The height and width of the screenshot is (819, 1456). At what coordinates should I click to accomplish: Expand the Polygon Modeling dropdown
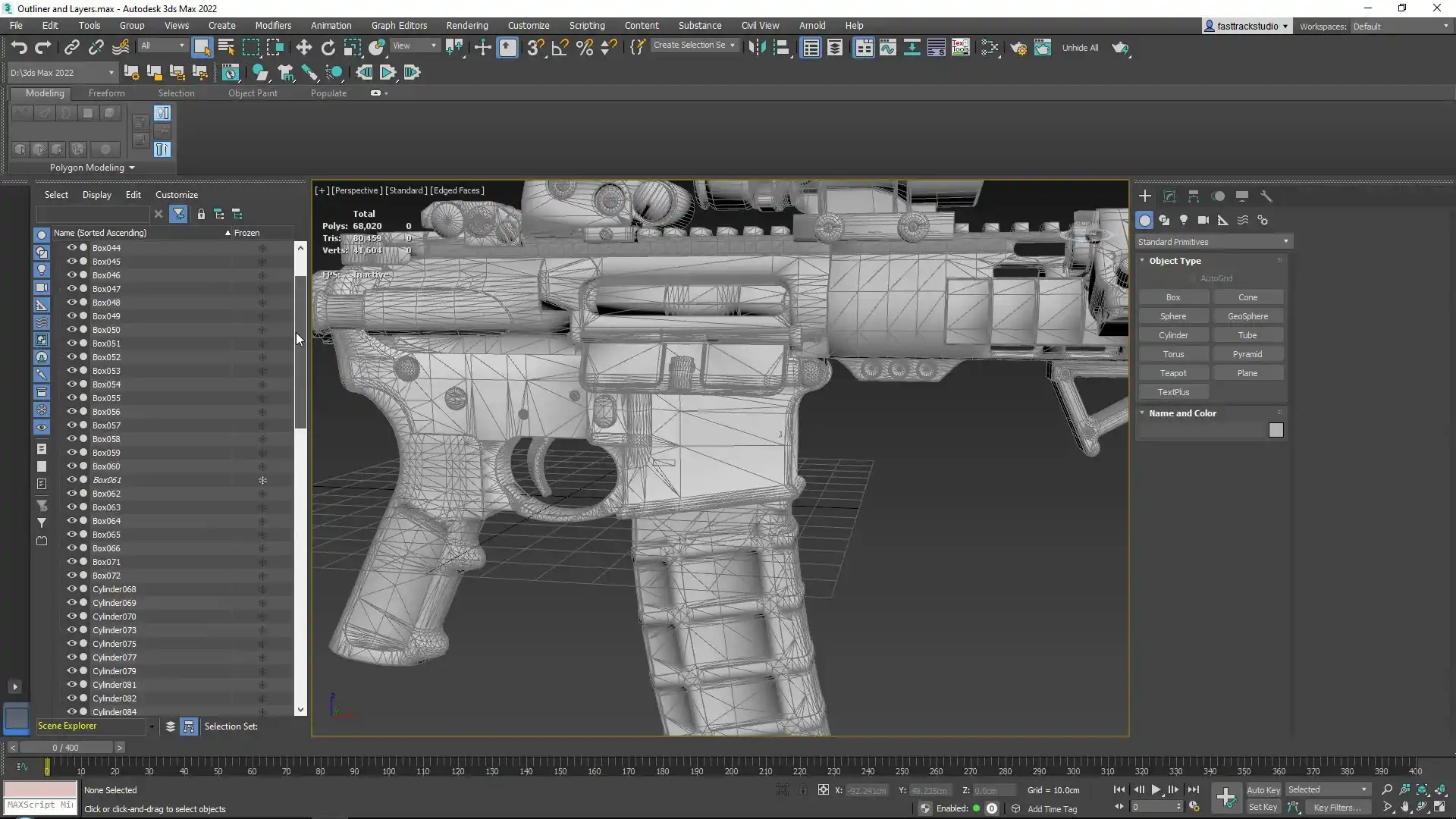[x=92, y=168]
